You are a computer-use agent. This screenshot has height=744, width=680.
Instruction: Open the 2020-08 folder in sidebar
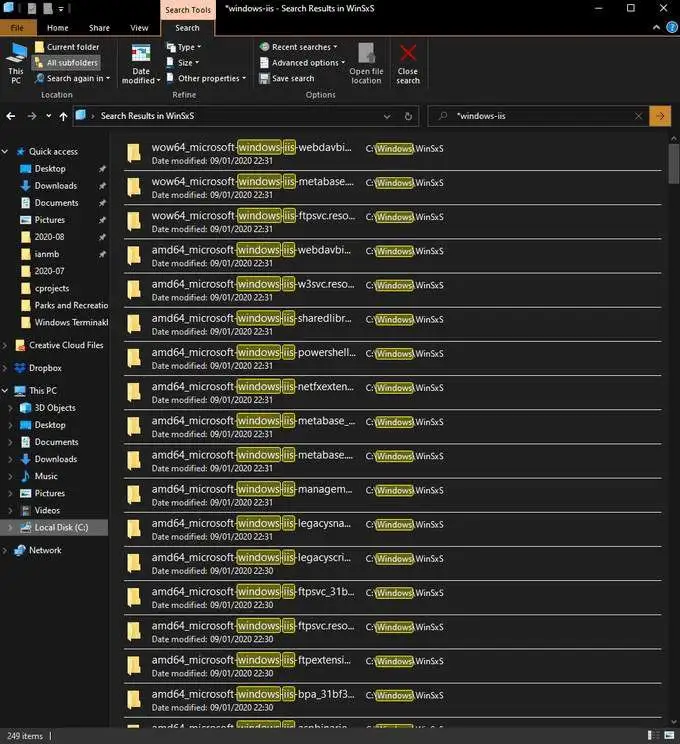(x=49, y=237)
